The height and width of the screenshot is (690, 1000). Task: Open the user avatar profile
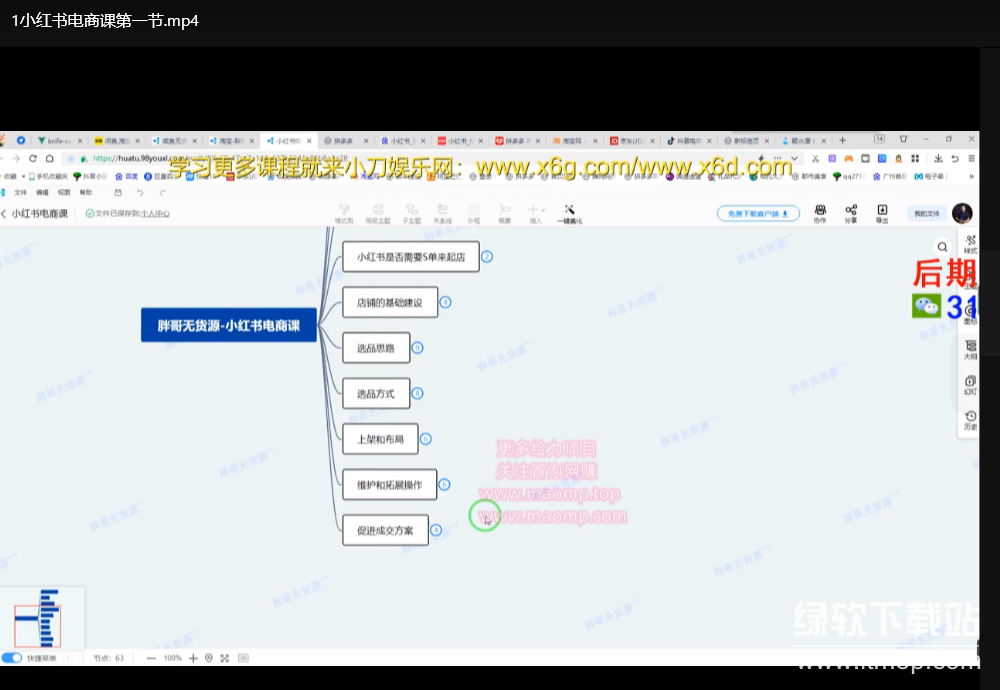(x=962, y=213)
